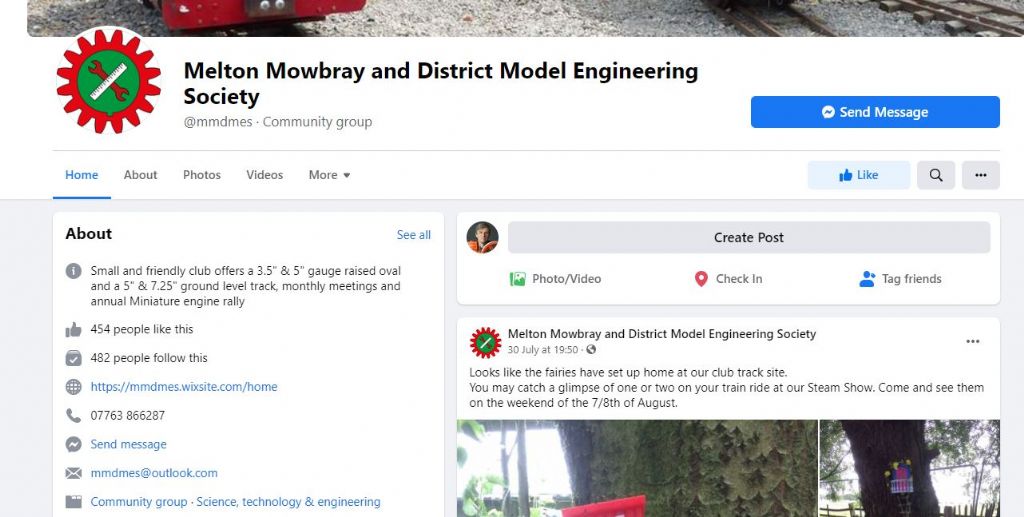The width and height of the screenshot is (1024, 517).
Task: Click the globe privacy icon on the post
Action: coord(591,350)
